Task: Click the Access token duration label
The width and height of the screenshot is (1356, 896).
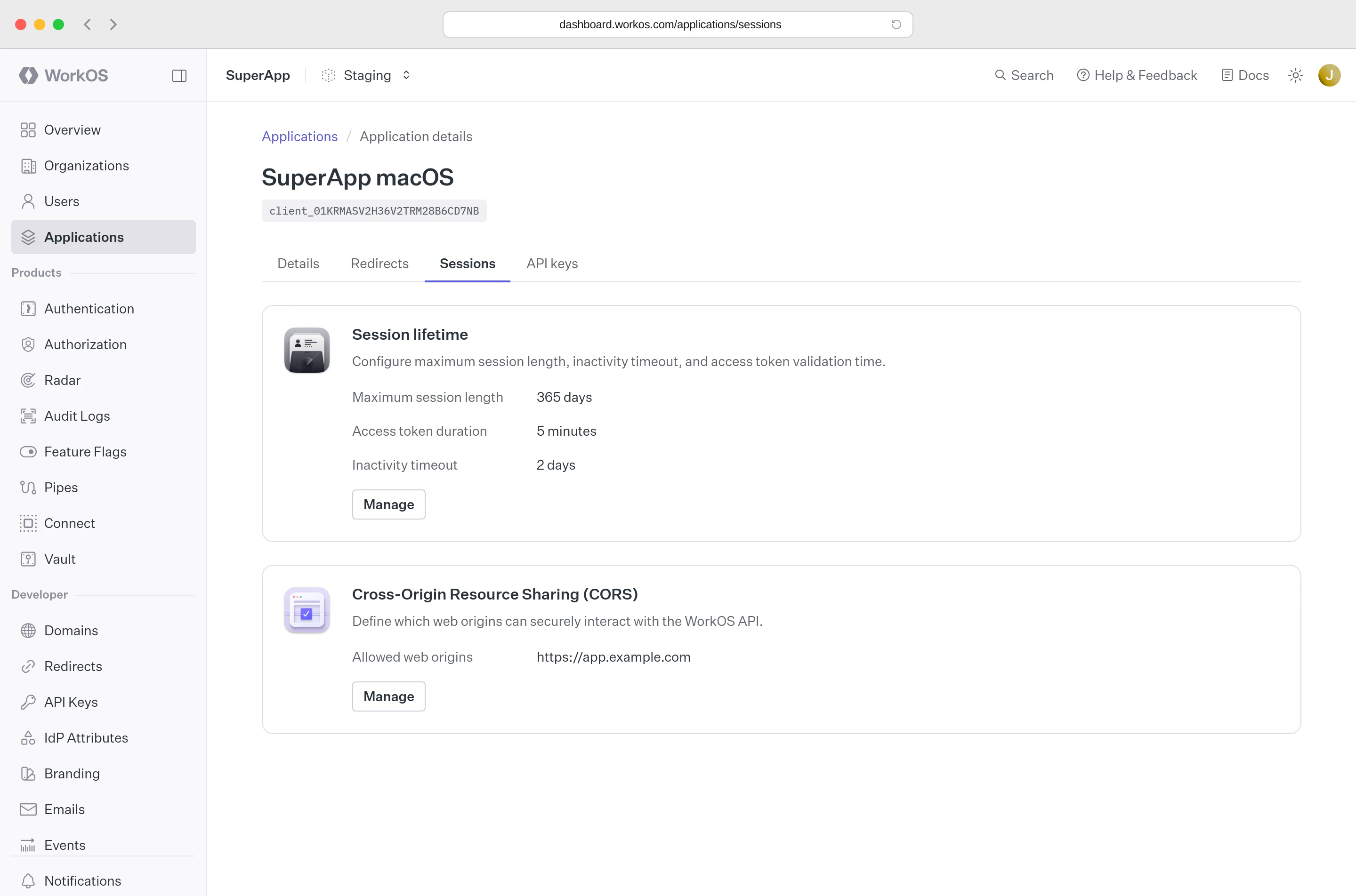Action: click(x=420, y=431)
